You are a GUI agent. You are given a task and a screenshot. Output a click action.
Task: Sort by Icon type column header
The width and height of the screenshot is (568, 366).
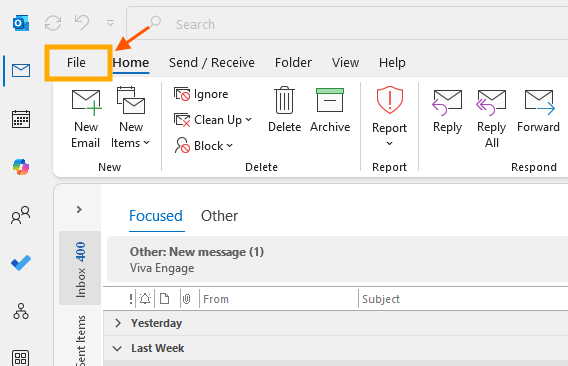point(165,299)
